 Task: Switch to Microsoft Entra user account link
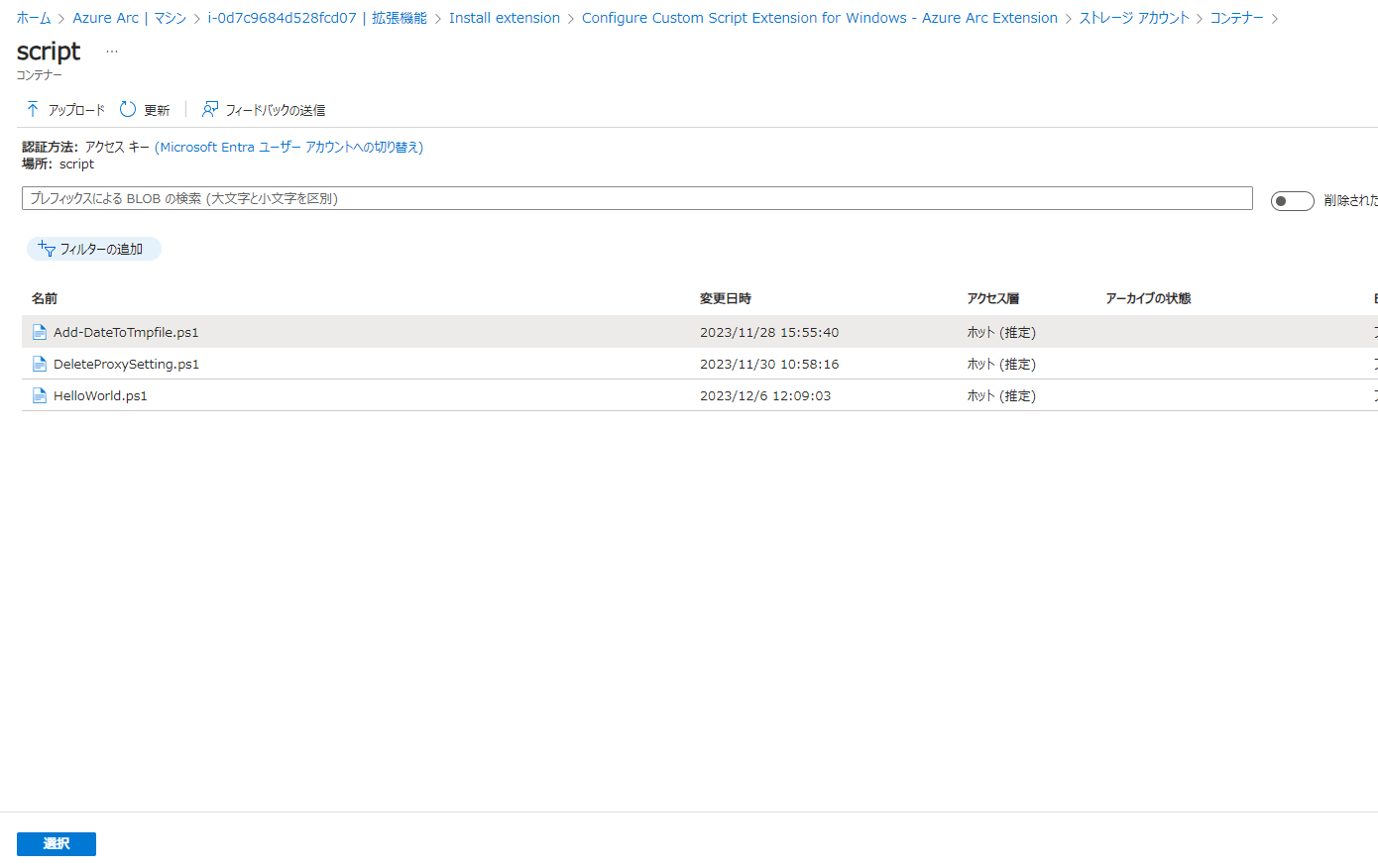tap(289, 147)
